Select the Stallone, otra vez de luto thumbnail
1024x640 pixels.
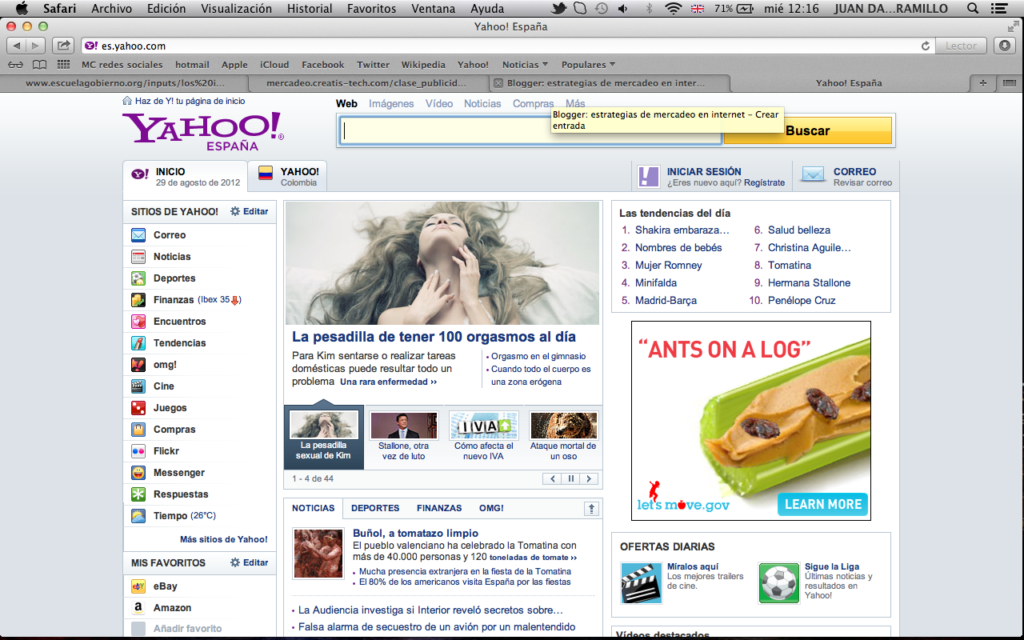[x=404, y=436]
